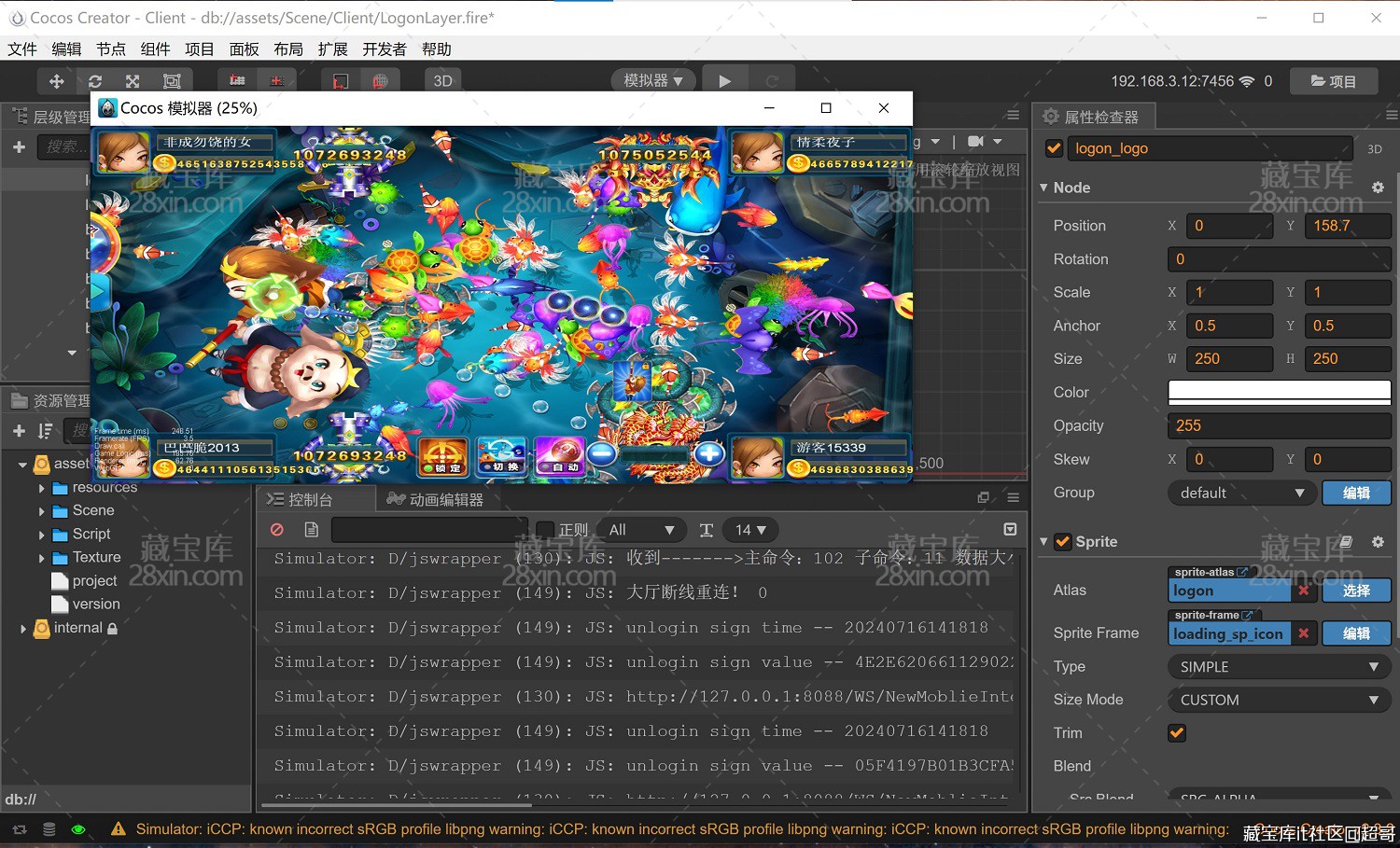Toggle node 3D mode button

point(1375,149)
